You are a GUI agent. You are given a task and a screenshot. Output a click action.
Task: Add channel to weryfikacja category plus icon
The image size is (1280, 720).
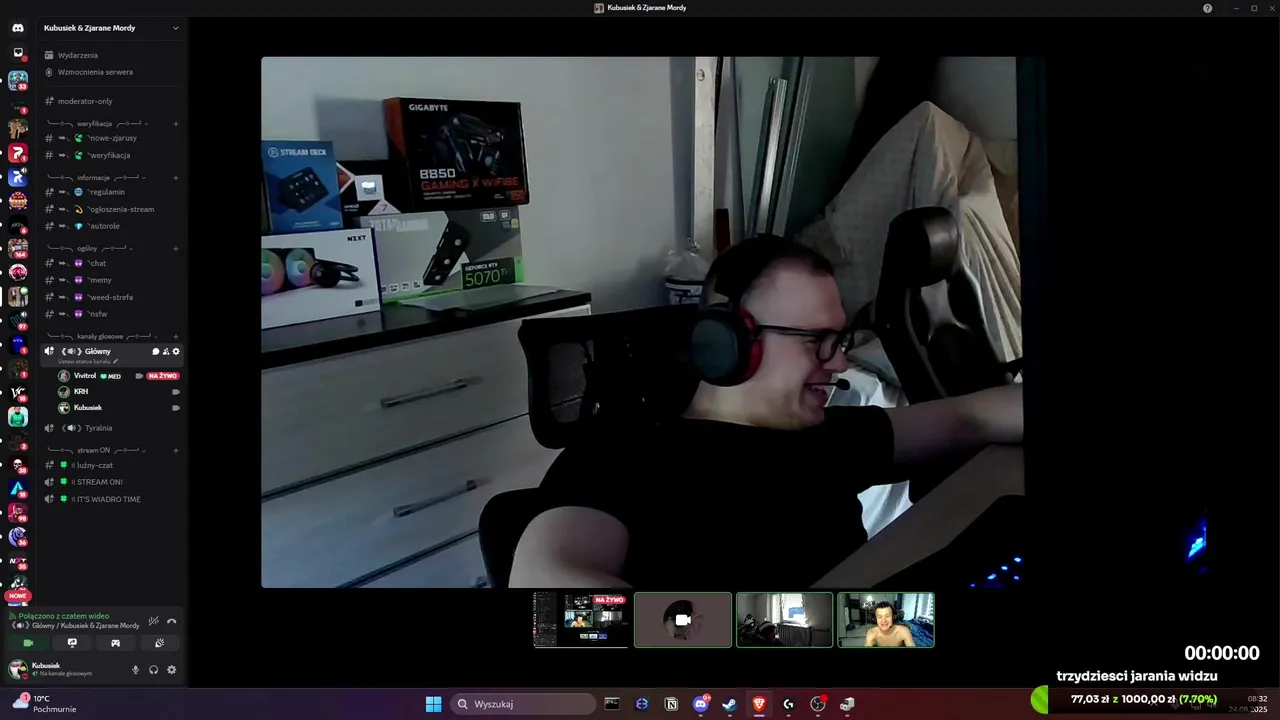(x=175, y=124)
